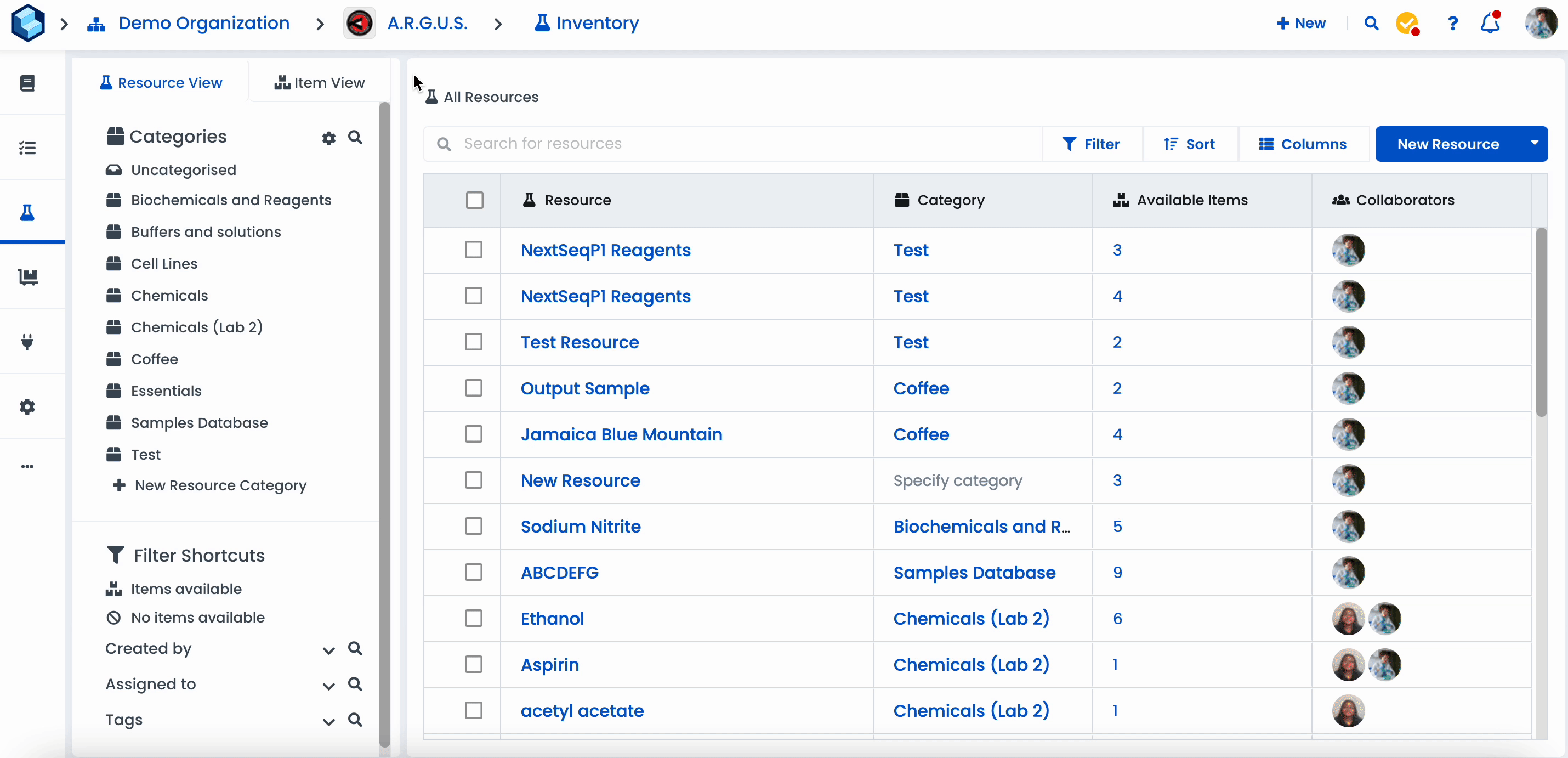Check the select-all checkbox in table header

pos(474,200)
